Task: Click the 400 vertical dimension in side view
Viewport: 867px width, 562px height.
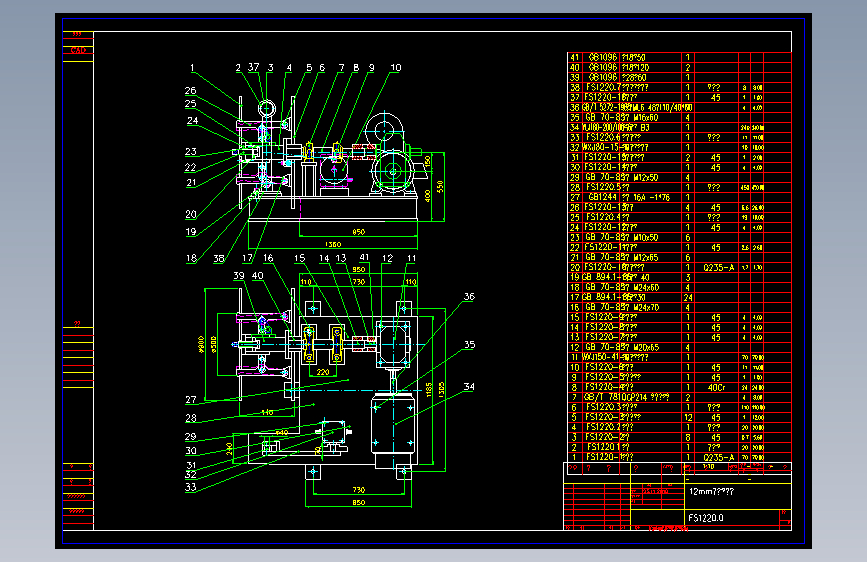Action: 427,196
